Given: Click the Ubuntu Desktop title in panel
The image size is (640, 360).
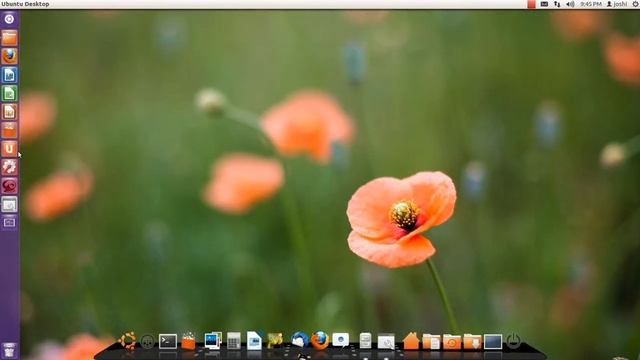Looking at the screenshot, I should [25, 4].
